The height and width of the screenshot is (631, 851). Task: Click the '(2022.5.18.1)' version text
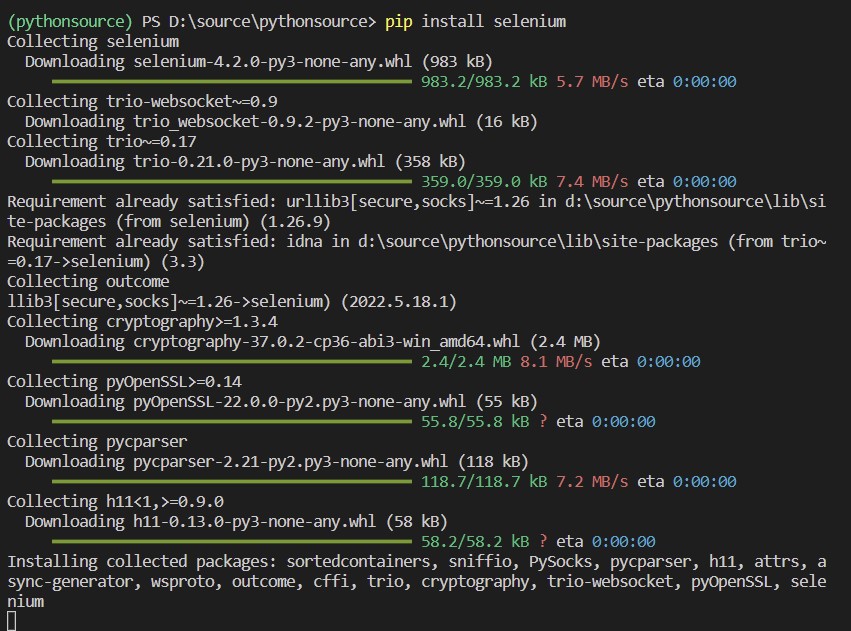[398, 302]
